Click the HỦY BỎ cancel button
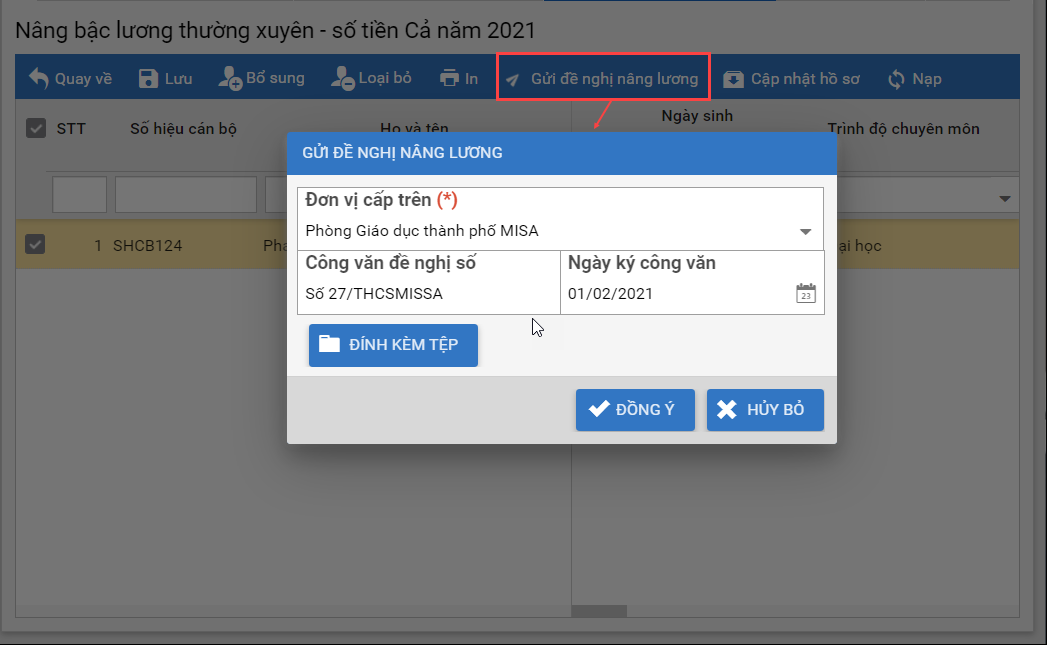The height and width of the screenshot is (645, 1047). pos(764,410)
